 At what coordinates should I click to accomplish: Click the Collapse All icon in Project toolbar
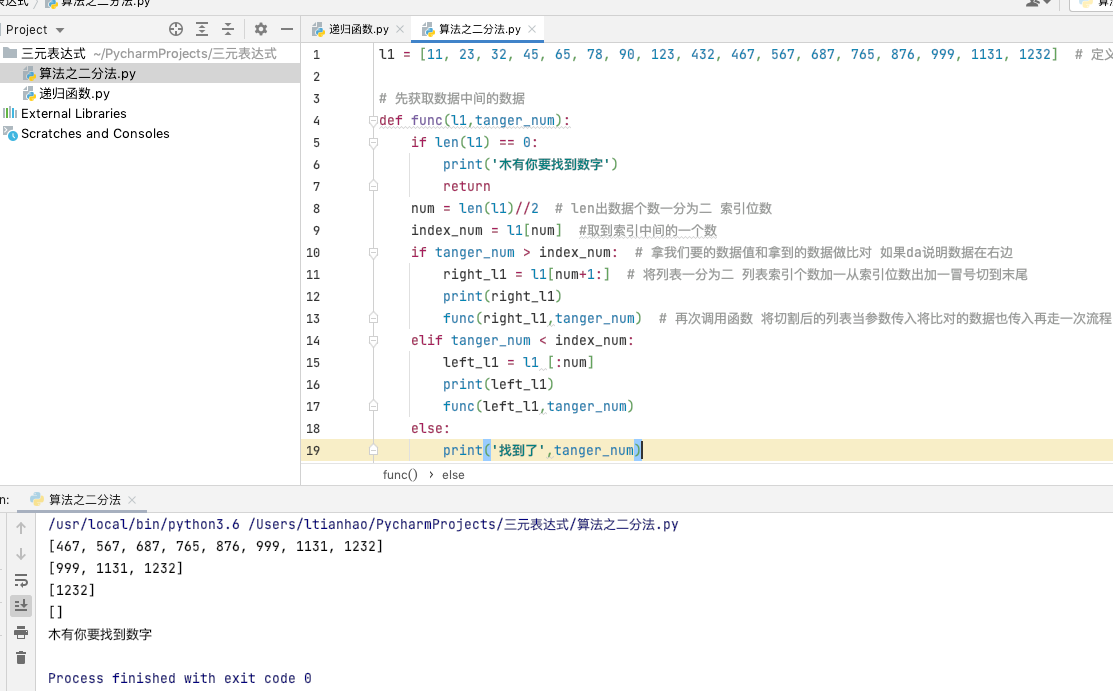click(x=228, y=29)
